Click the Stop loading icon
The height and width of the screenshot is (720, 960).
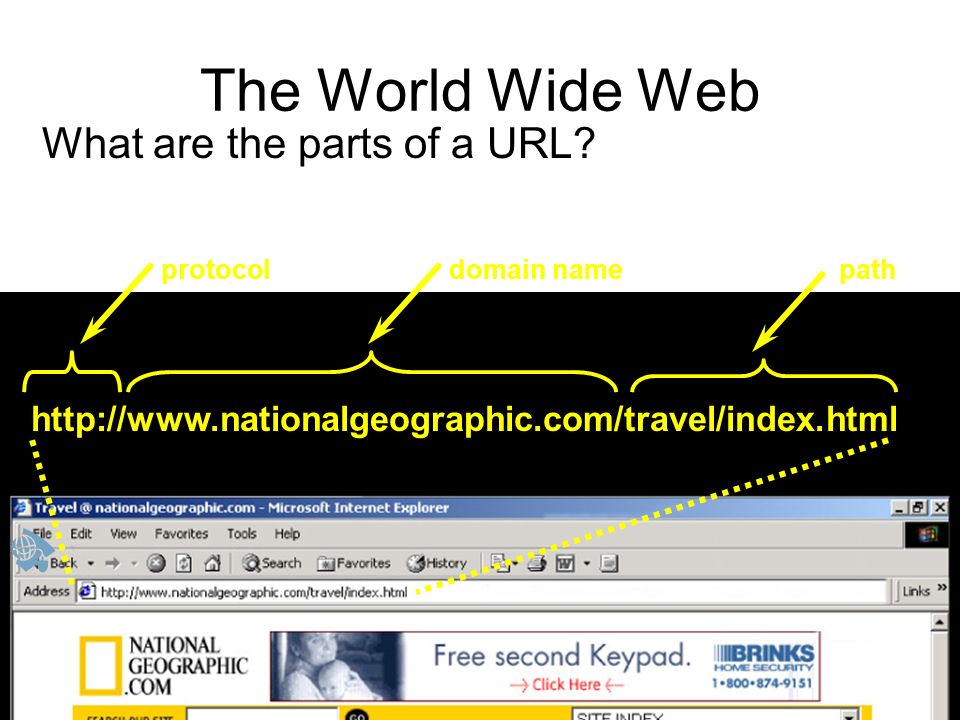156,563
